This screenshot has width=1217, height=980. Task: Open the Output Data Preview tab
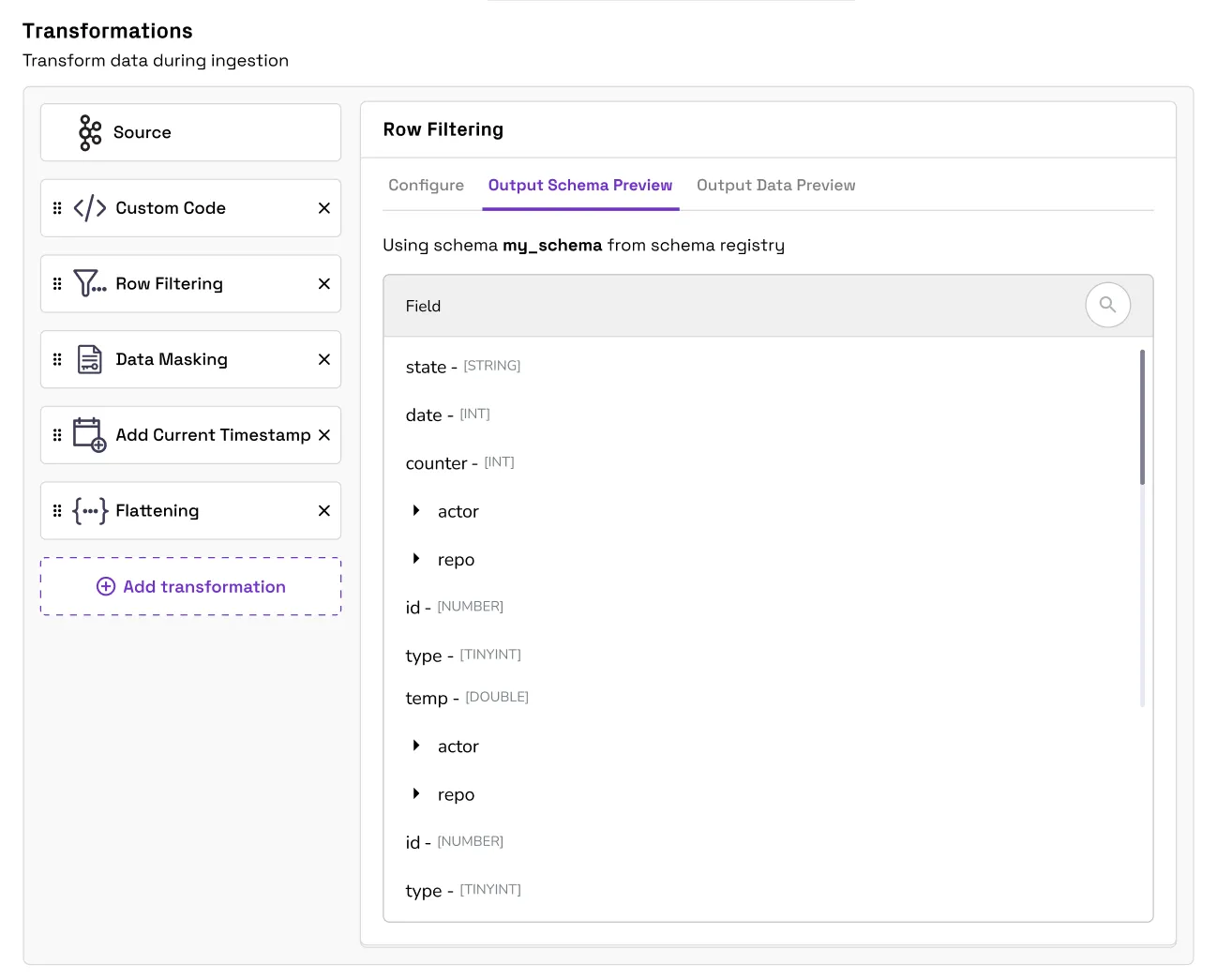pyautogui.click(x=776, y=185)
